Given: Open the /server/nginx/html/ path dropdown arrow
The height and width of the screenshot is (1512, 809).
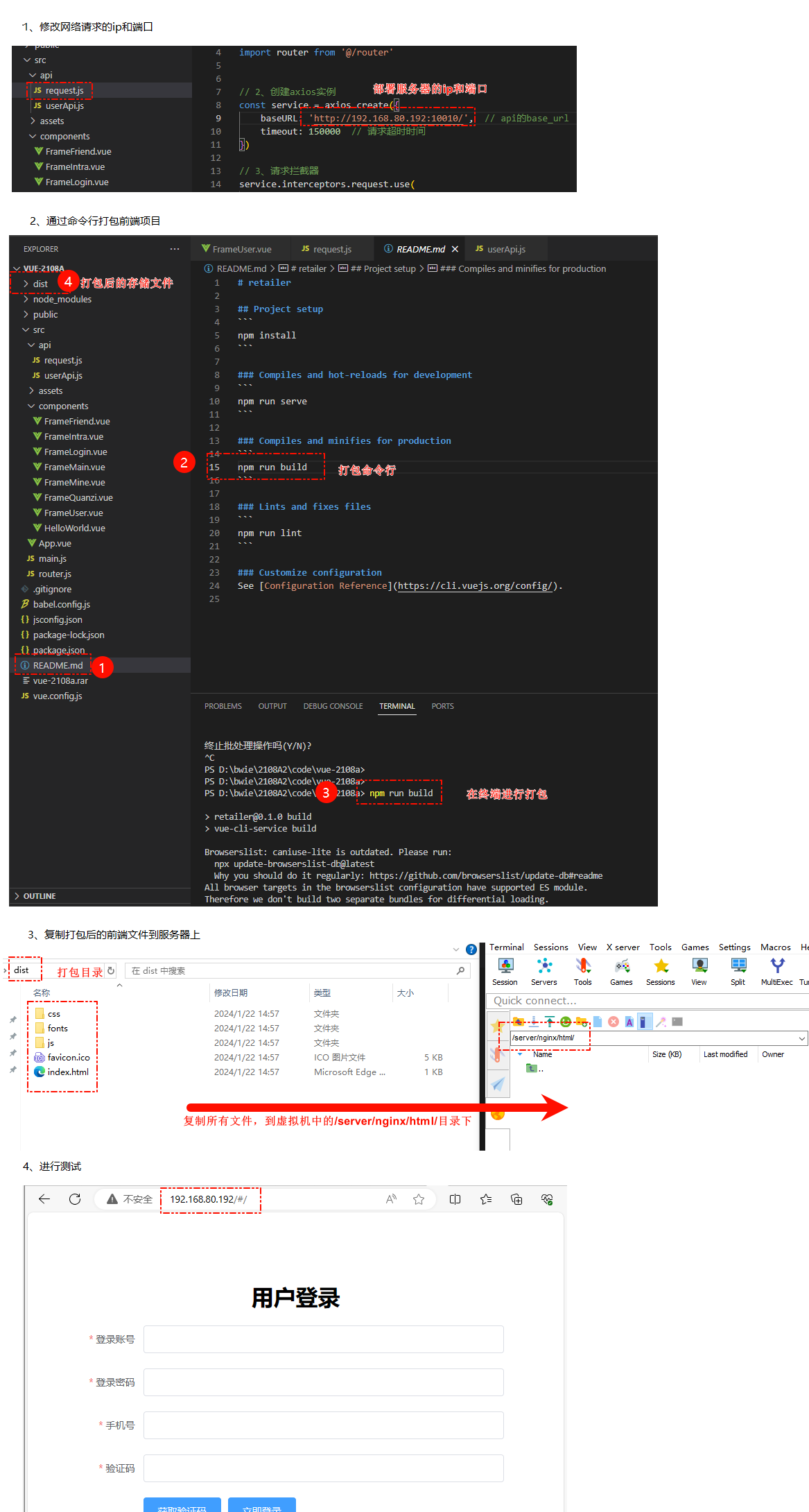Looking at the screenshot, I should tap(802, 1038).
